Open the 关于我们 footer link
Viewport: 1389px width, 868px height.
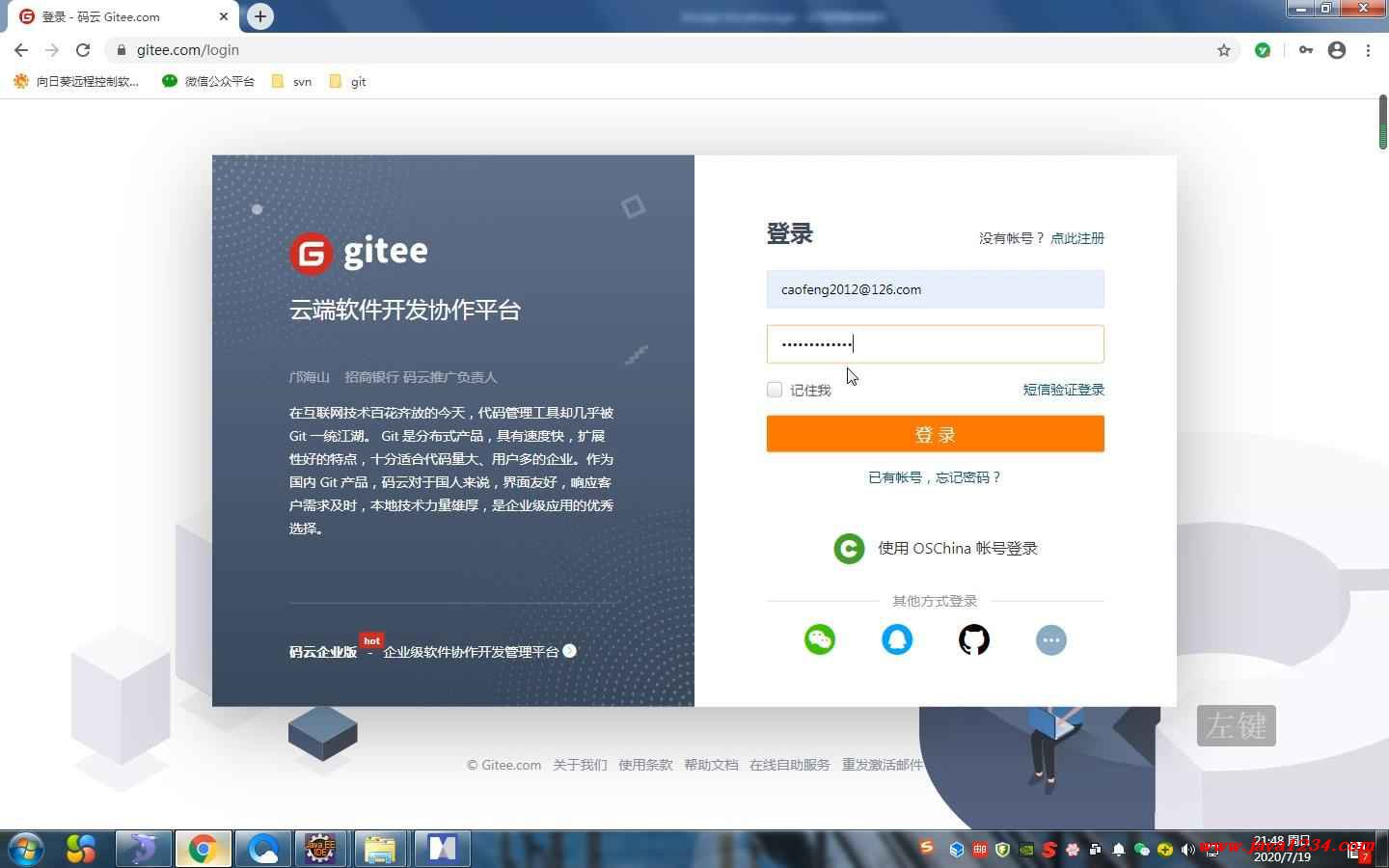click(x=580, y=765)
